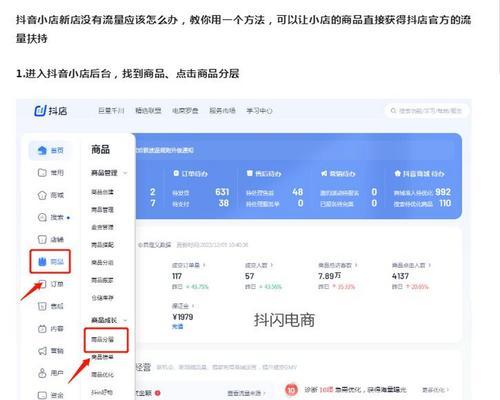Expand 保证金 chevron
500x400 pixels.
point(193,306)
